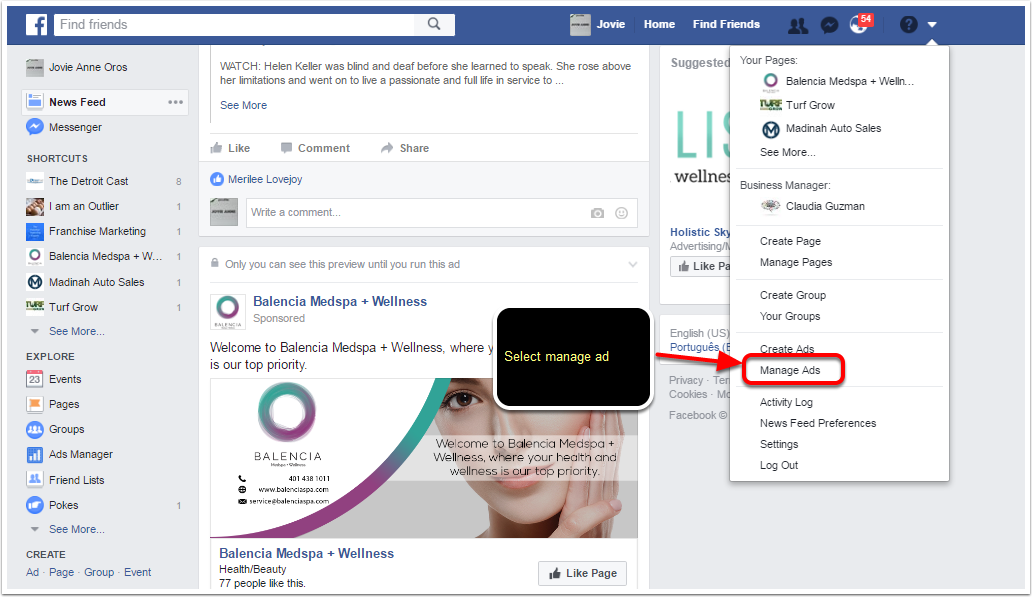Open Activity Log from menu

click(x=787, y=402)
